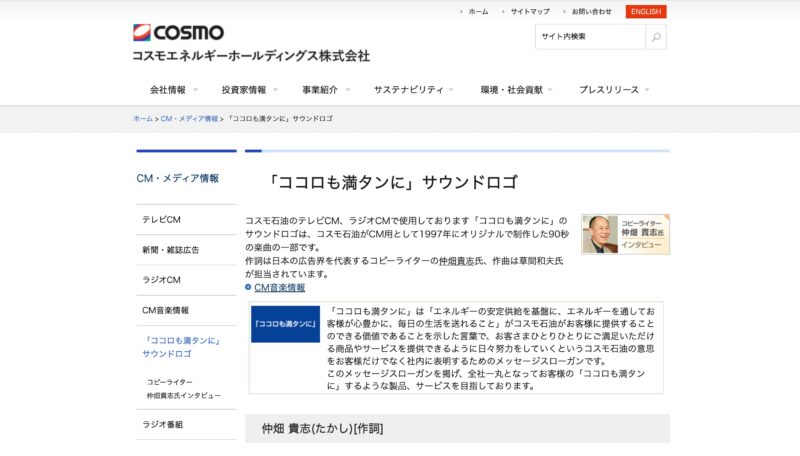This screenshot has height=456, width=800.
Task: Open the お問い合わせ link
Action: coord(591,12)
